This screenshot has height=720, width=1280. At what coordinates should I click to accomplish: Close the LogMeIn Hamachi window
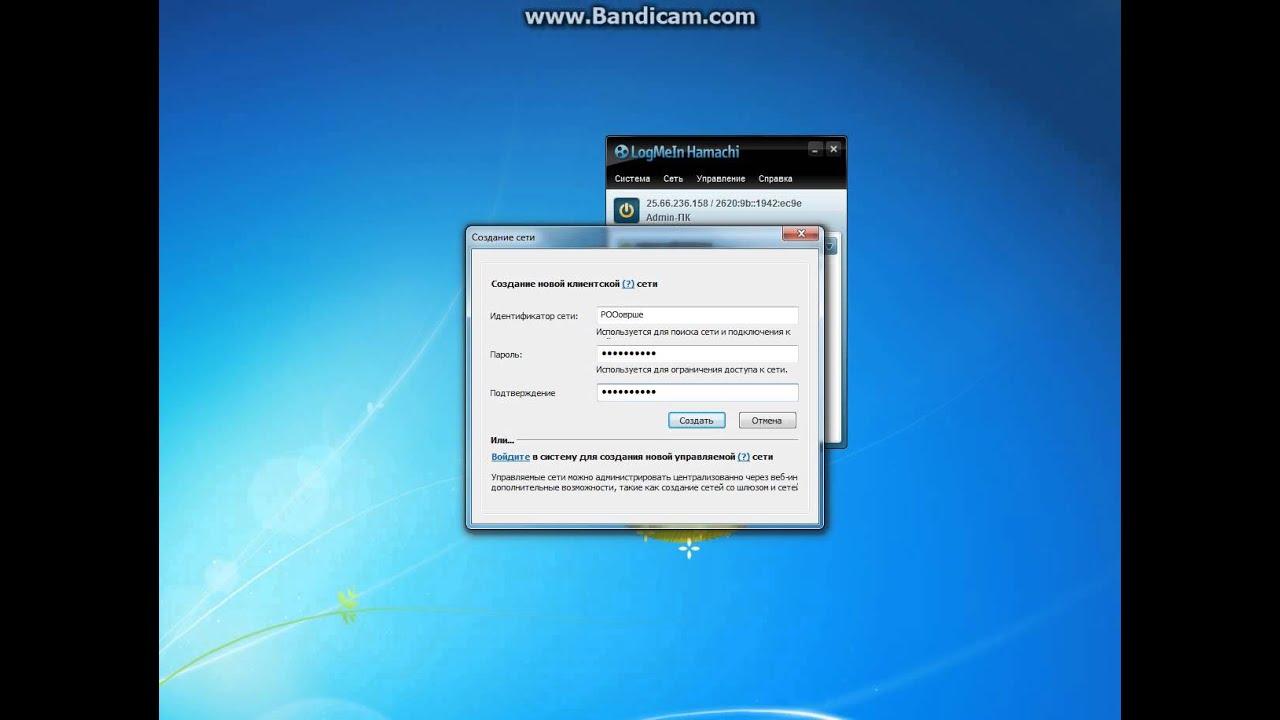point(833,150)
